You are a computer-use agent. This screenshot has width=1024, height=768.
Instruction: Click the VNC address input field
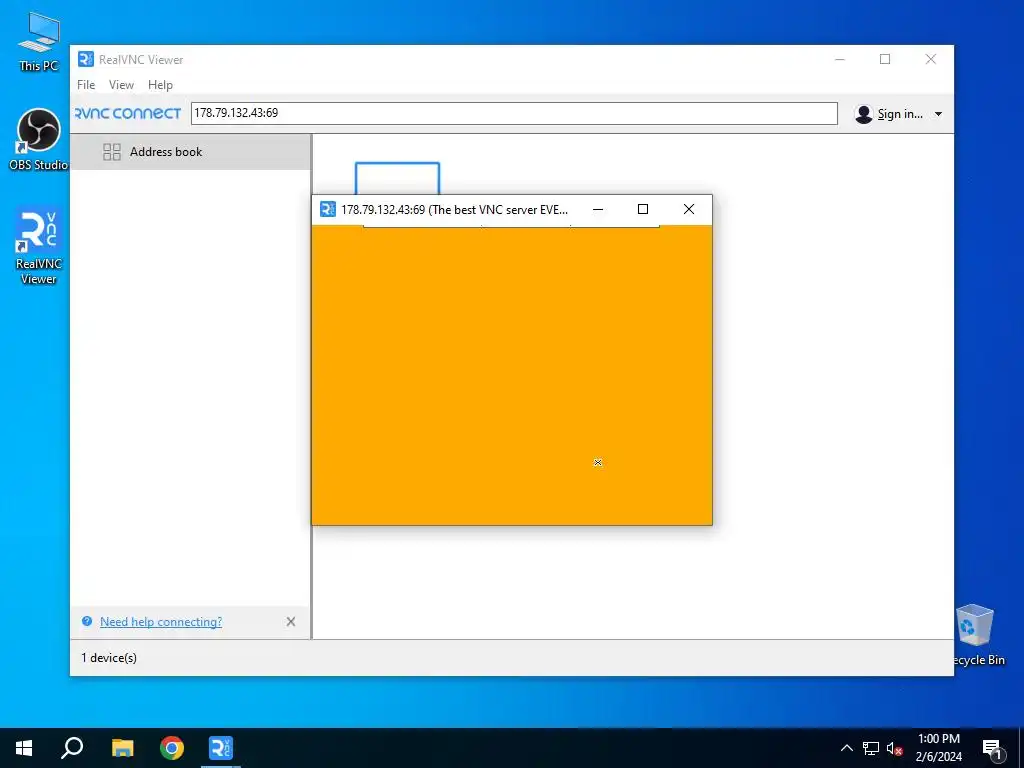click(x=514, y=113)
